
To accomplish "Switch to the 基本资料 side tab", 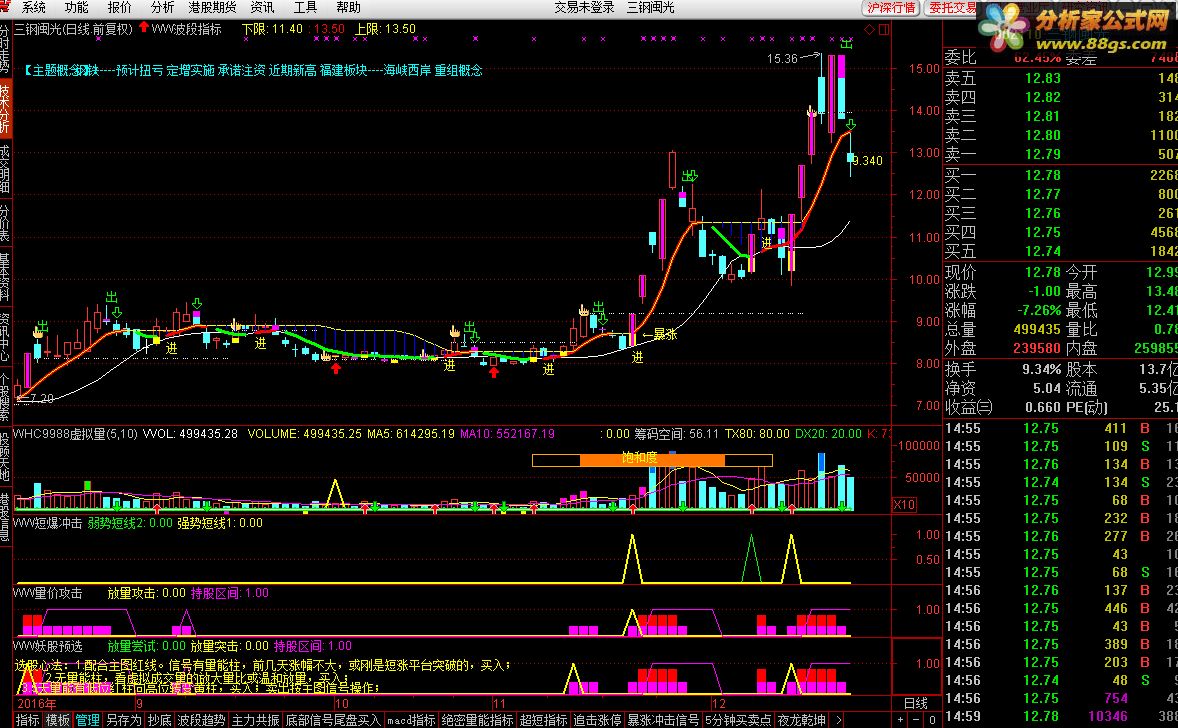I will (5, 276).
